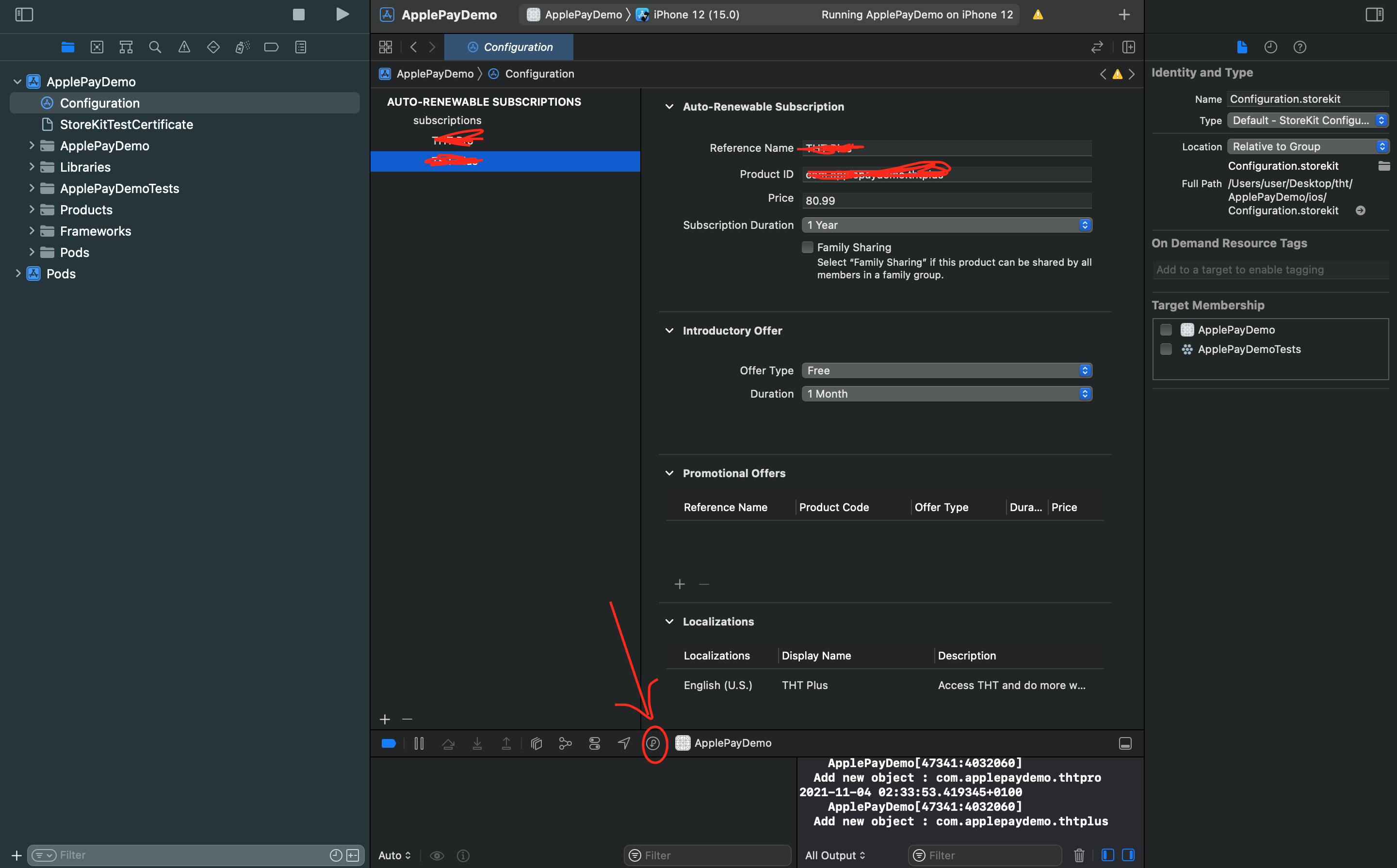
Task: Click the Simulate Location arrow icon
Action: [x=624, y=743]
